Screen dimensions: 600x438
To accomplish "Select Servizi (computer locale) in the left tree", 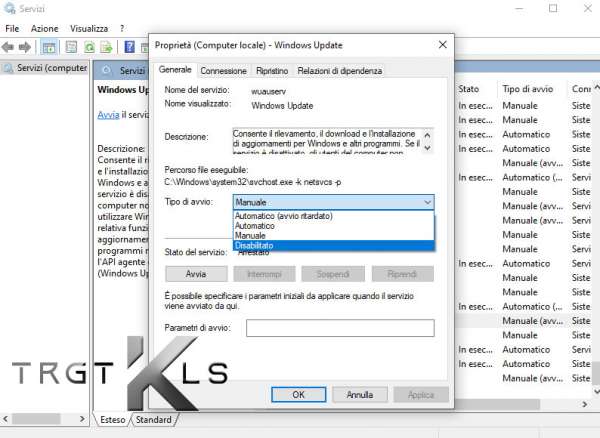I will (46, 68).
